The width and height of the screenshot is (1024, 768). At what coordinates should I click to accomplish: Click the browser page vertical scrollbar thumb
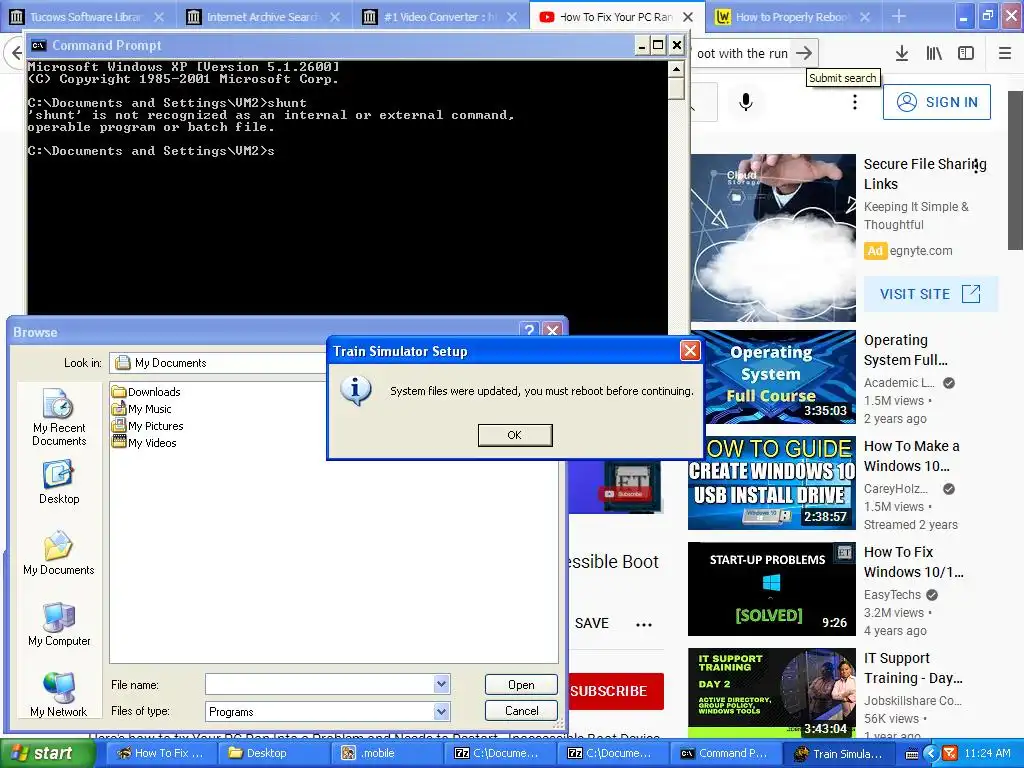point(1015,170)
